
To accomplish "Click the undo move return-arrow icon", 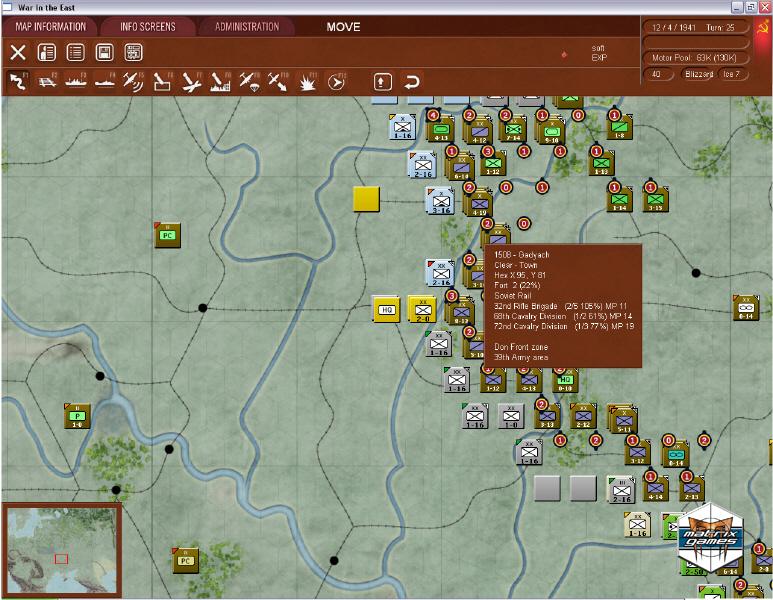I will [411, 82].
